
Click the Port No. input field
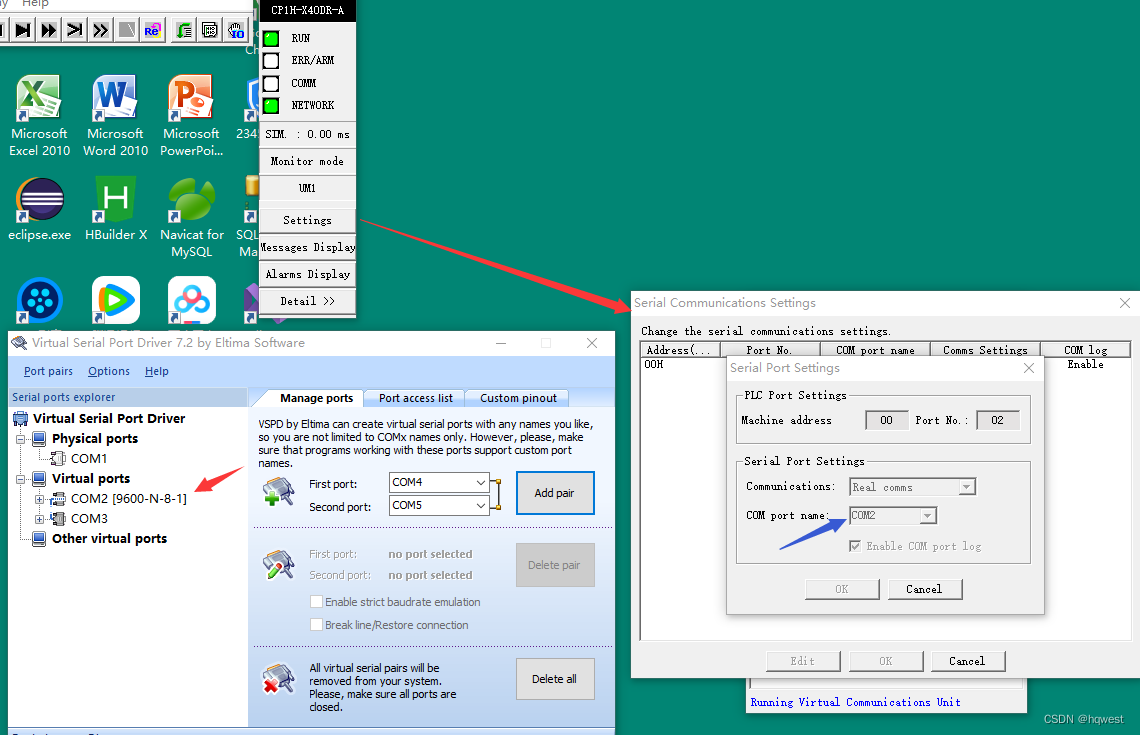coord(997,420)
